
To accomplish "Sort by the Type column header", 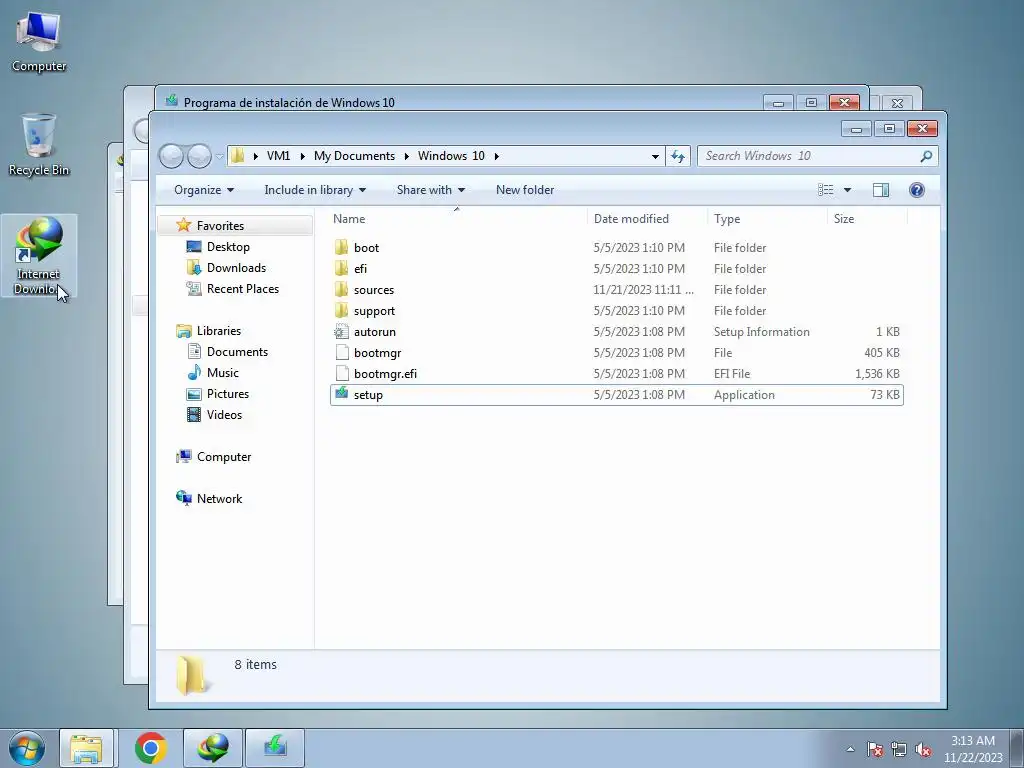I will pyautogui.click(x=767, y=219).
